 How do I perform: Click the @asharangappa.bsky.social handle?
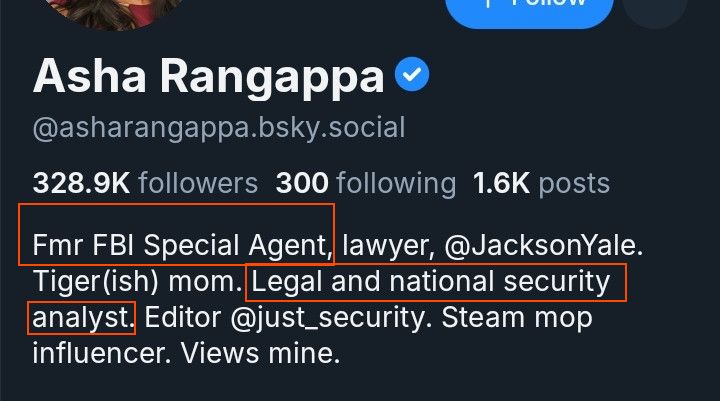click(x=219, y=128)
